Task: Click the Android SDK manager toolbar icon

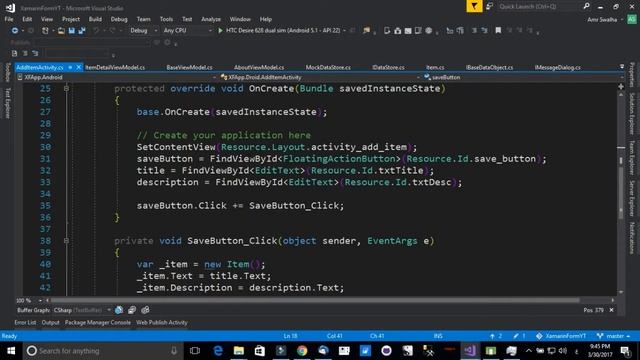Action: point(397,31)
